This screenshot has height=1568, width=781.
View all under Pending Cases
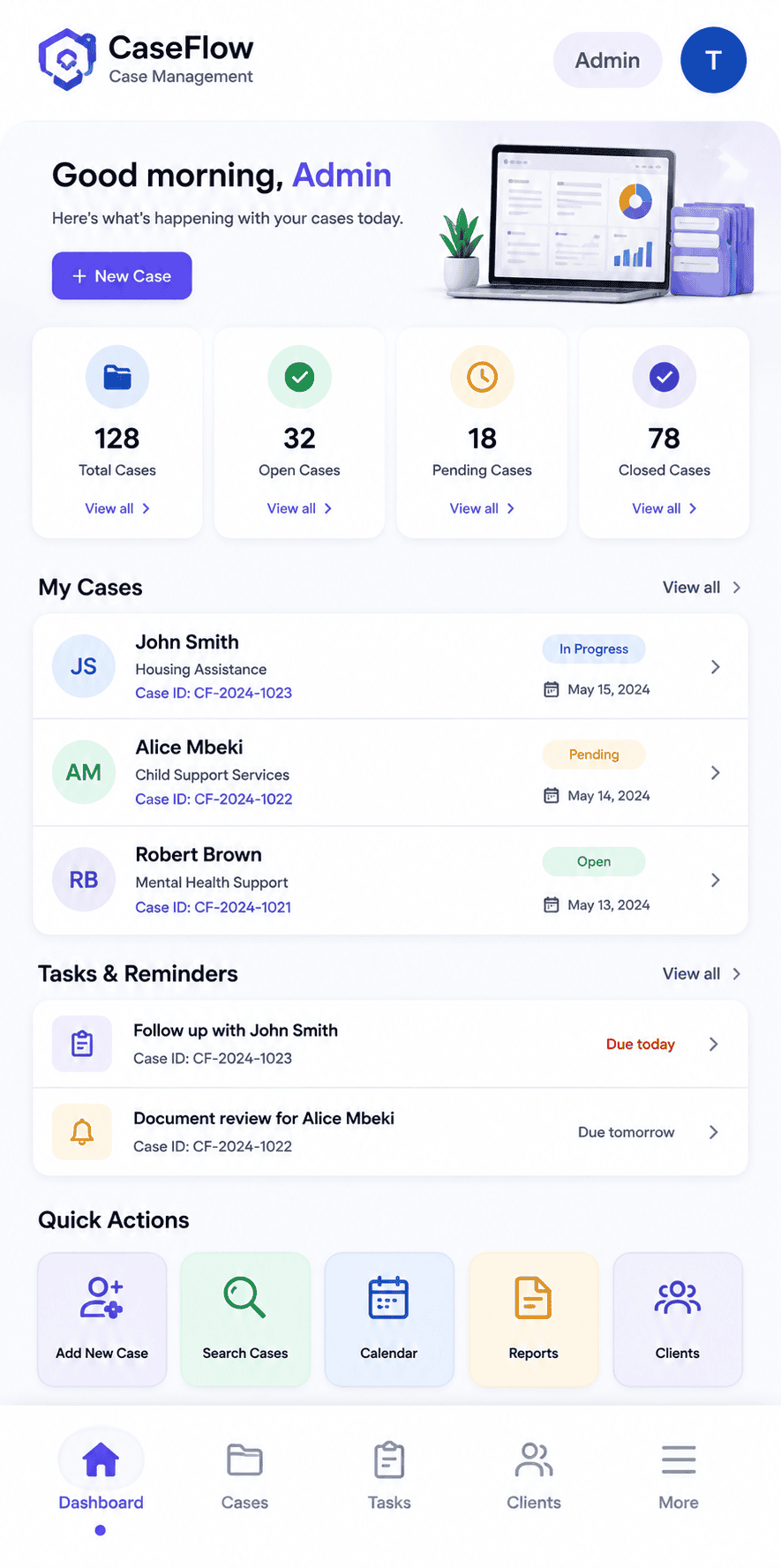coord(482,508)
